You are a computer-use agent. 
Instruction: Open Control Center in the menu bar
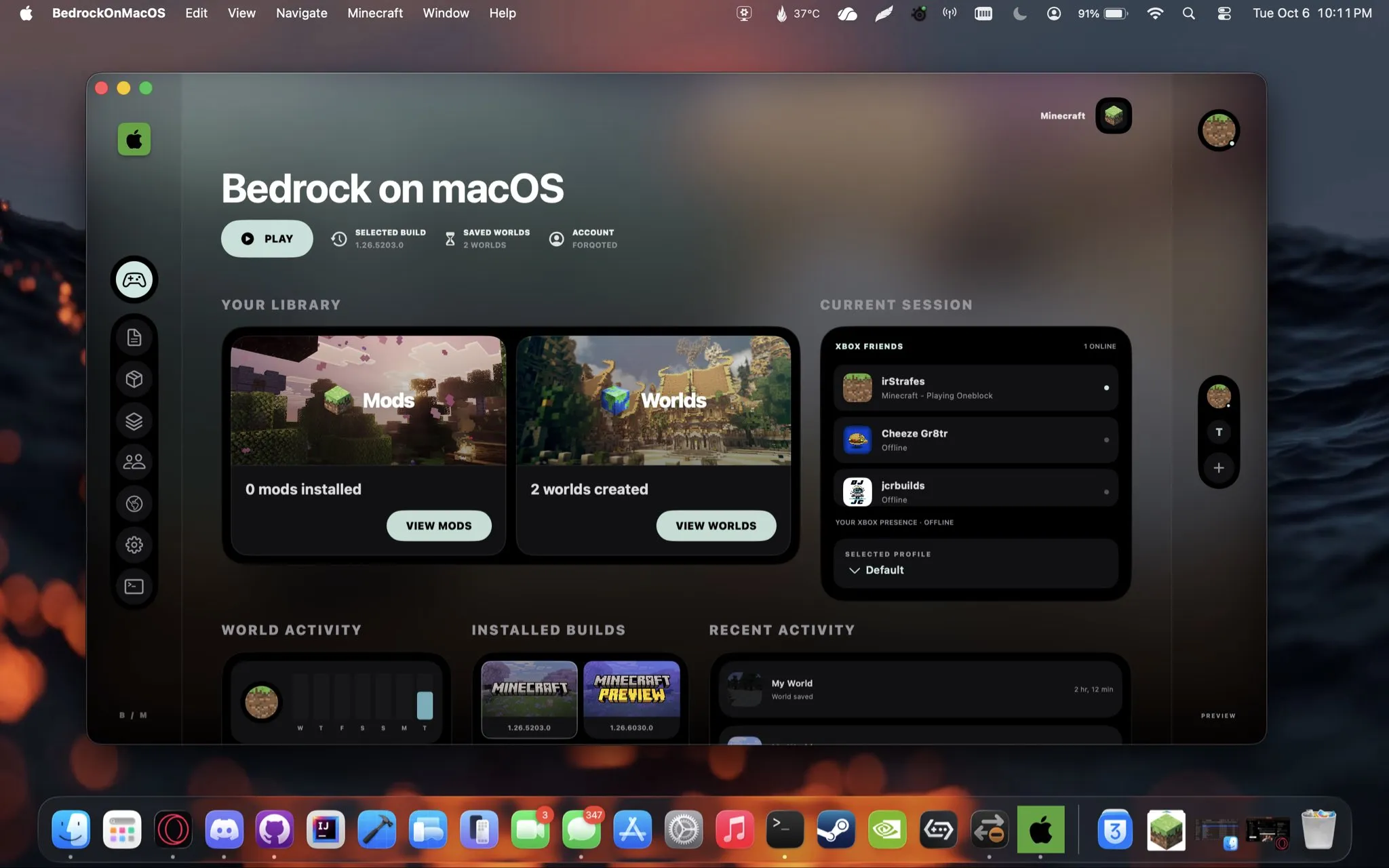pos(1224,13)
